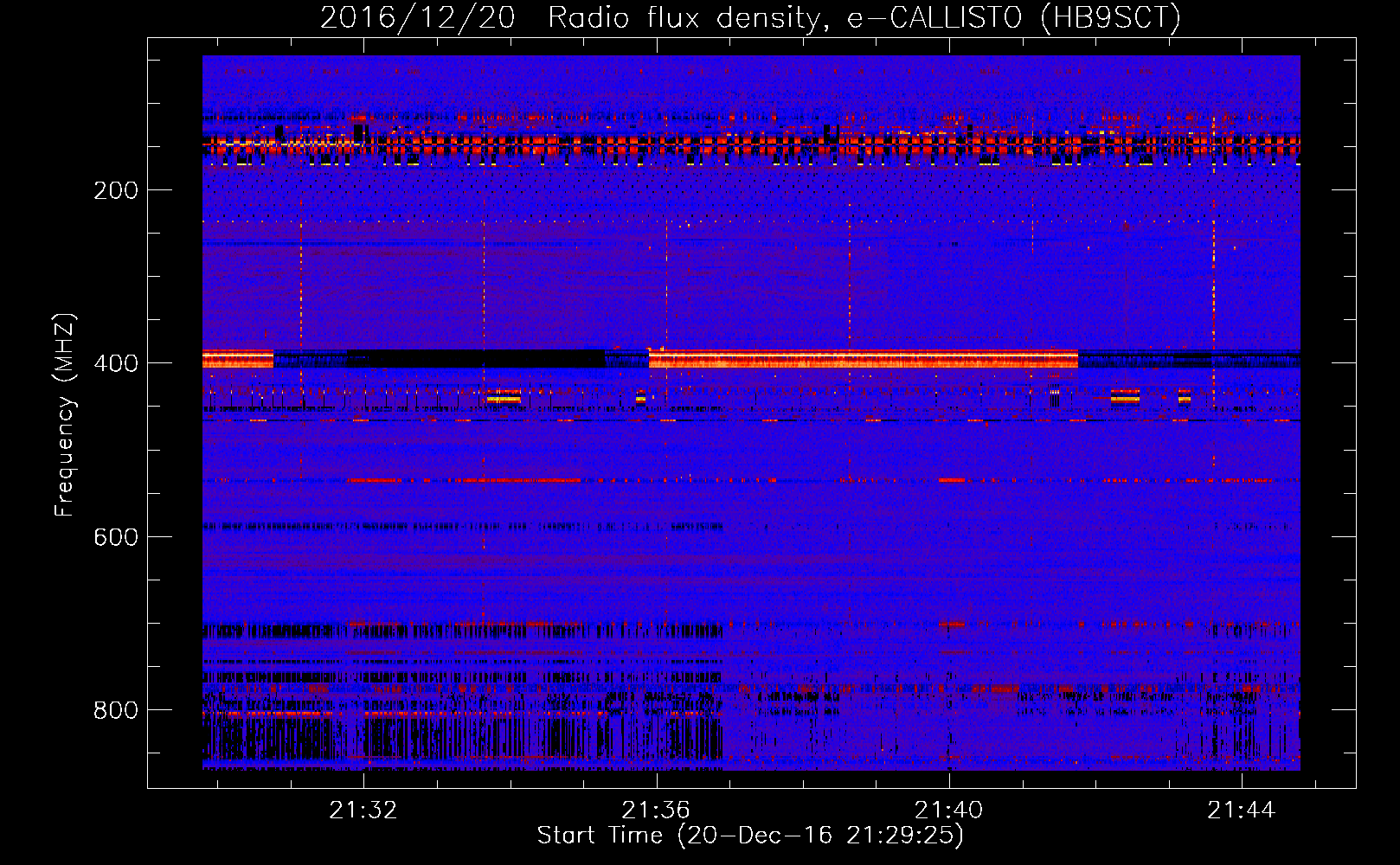Click the "Frequency (MHZ)" axis label

65,414
